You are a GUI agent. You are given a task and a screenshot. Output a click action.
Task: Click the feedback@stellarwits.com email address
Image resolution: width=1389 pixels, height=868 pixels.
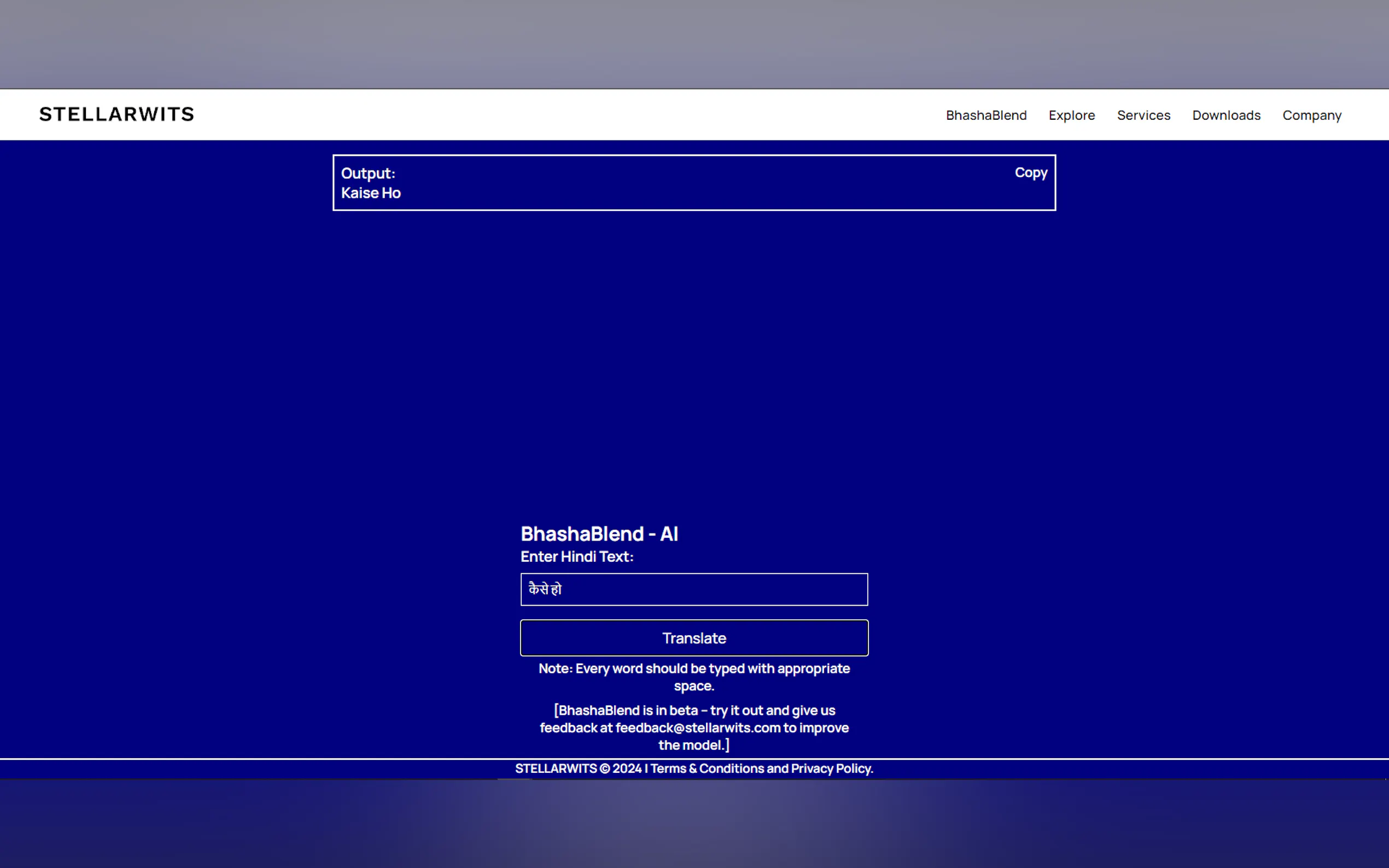(x=698, y=728)
